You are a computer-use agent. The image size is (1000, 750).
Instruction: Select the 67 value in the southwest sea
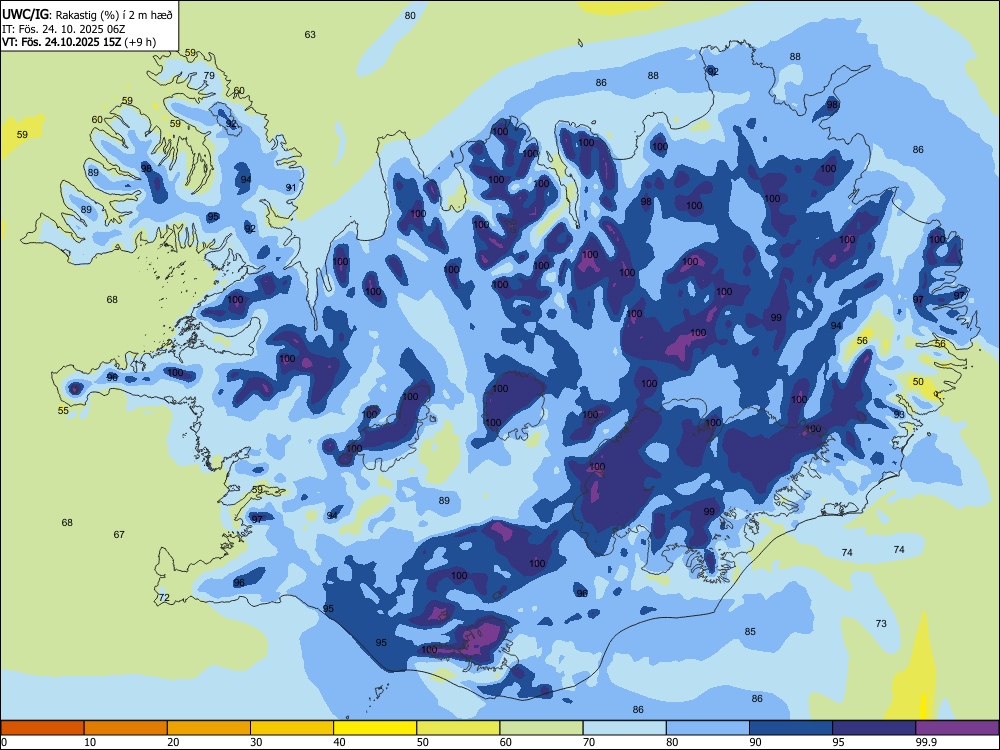click(119, 534)
